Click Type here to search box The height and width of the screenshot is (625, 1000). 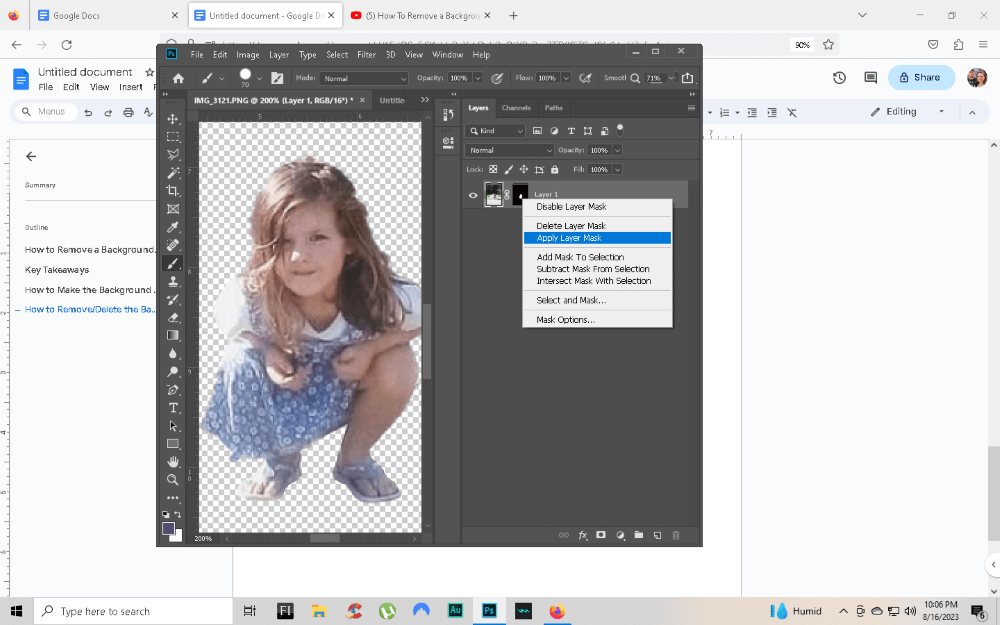(x=133, y=611)
